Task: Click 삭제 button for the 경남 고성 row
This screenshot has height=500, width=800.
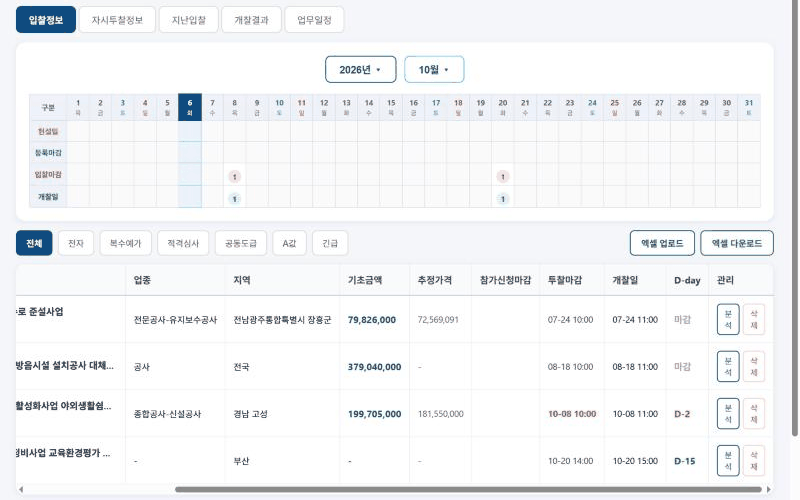Action: pyautogui.click(x=754, y=414)
